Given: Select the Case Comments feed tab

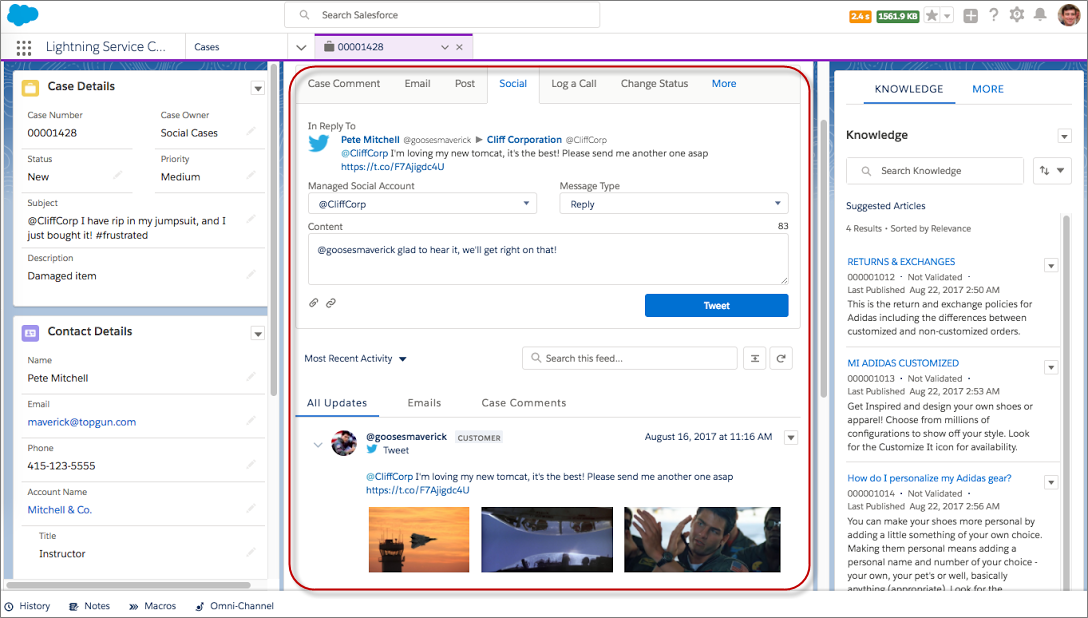Looking at the screenshot, I should tap(524, 403).
